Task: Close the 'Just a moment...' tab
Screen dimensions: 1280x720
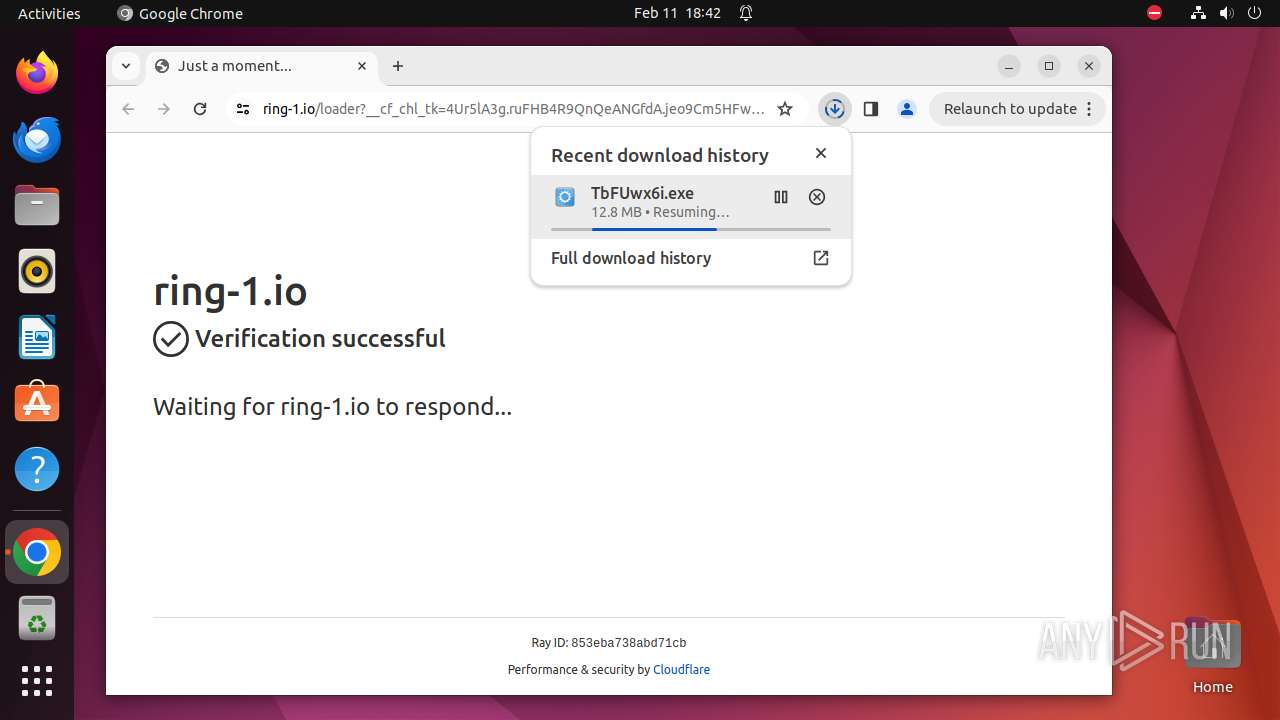Action: point(362,66)
